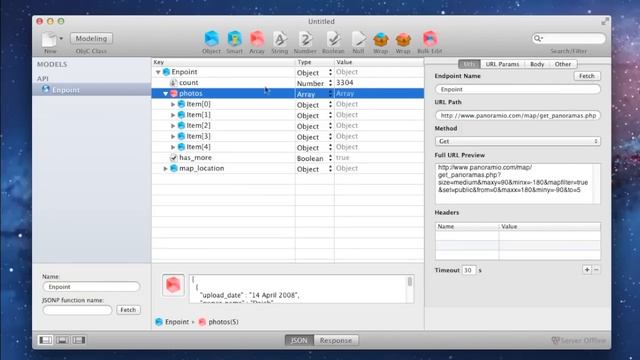
Task: Click the second Wrap toolbar icon
Action: pyautogui.click(x=403, y=40)
